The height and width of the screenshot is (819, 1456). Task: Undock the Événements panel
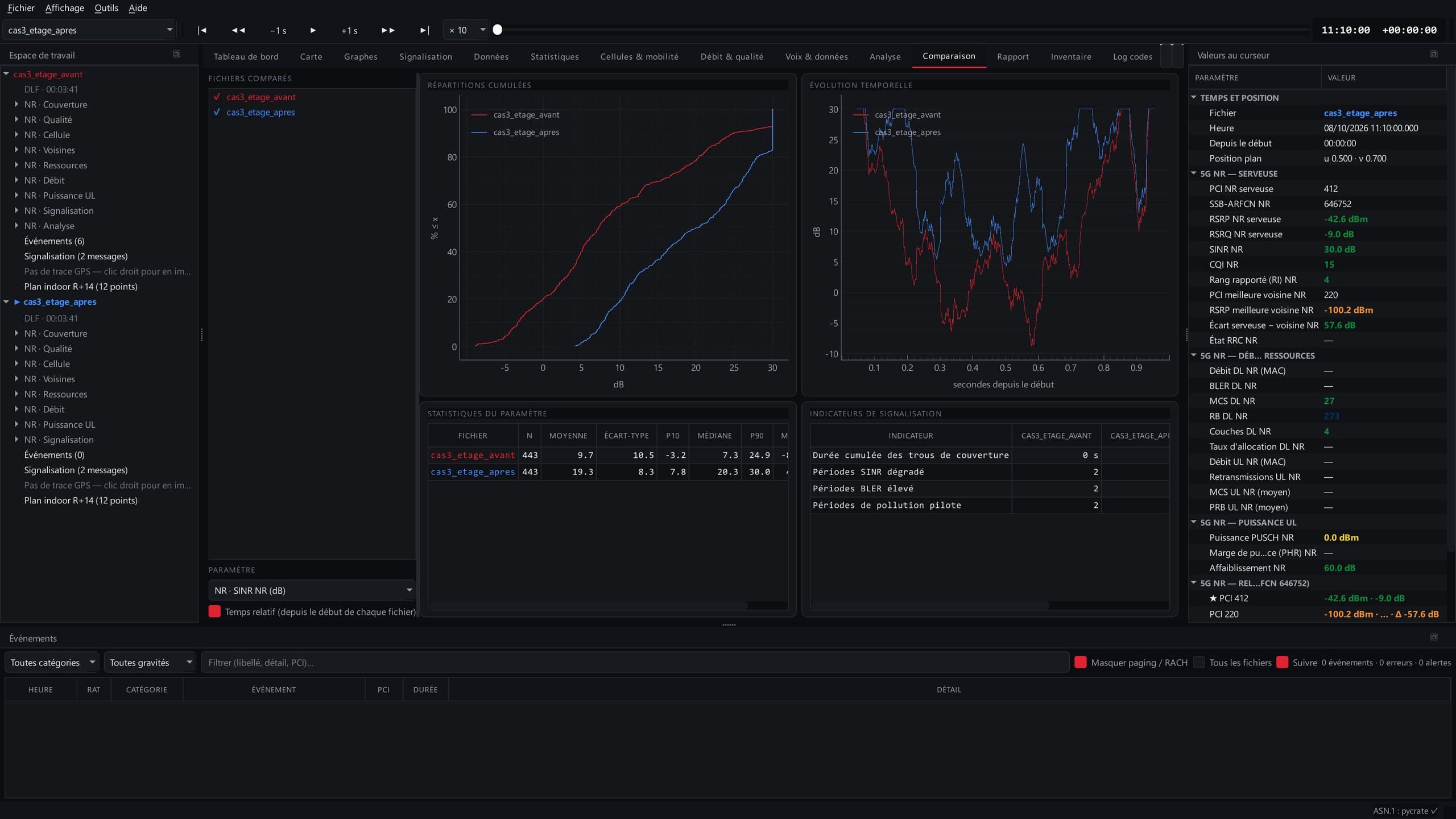point(1434,637)
